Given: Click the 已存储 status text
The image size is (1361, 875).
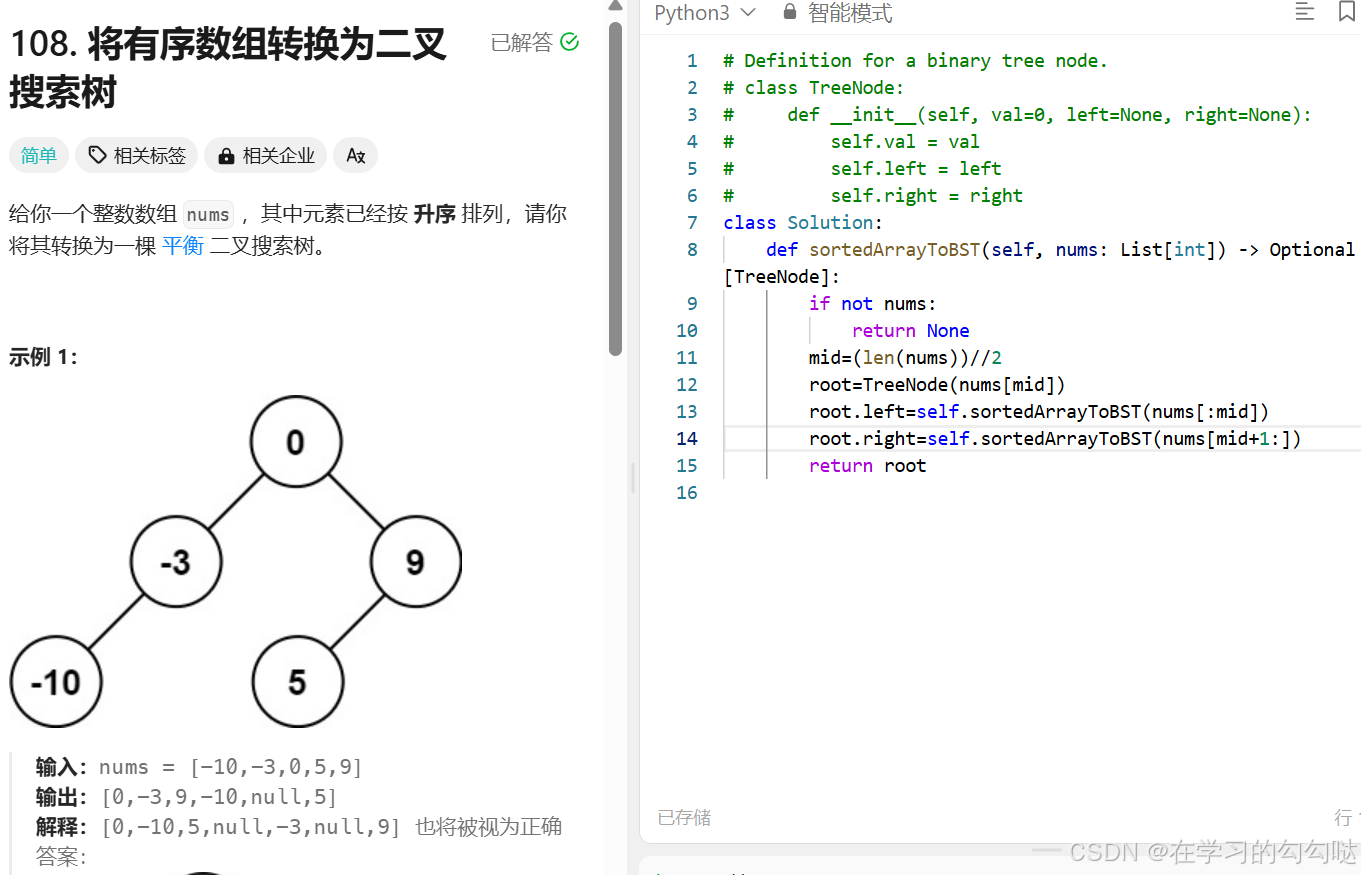Looking at the screenshot, I should click(x=683, y=817).
